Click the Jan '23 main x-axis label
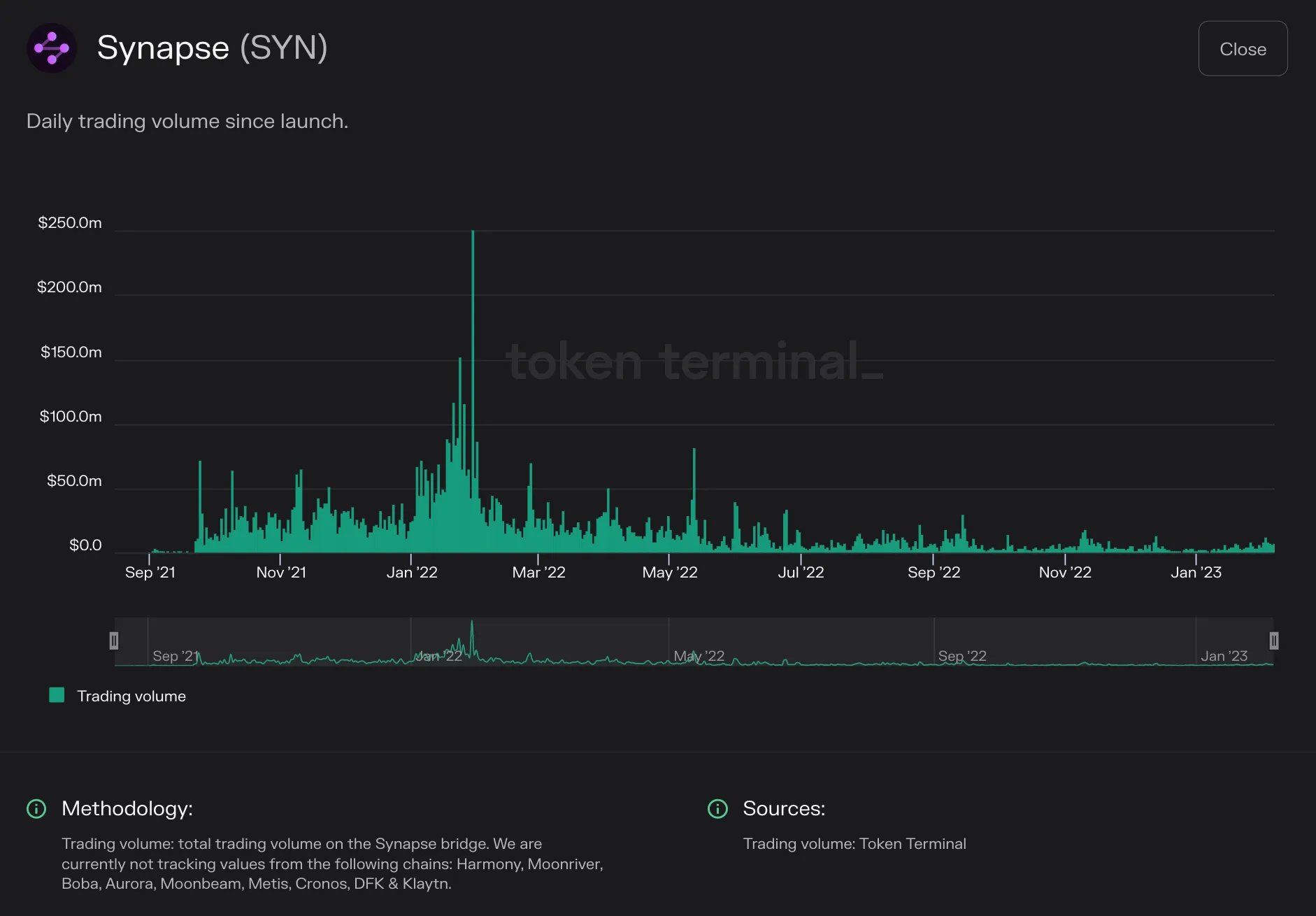 pyautogui.click(x=1196, y=572)
